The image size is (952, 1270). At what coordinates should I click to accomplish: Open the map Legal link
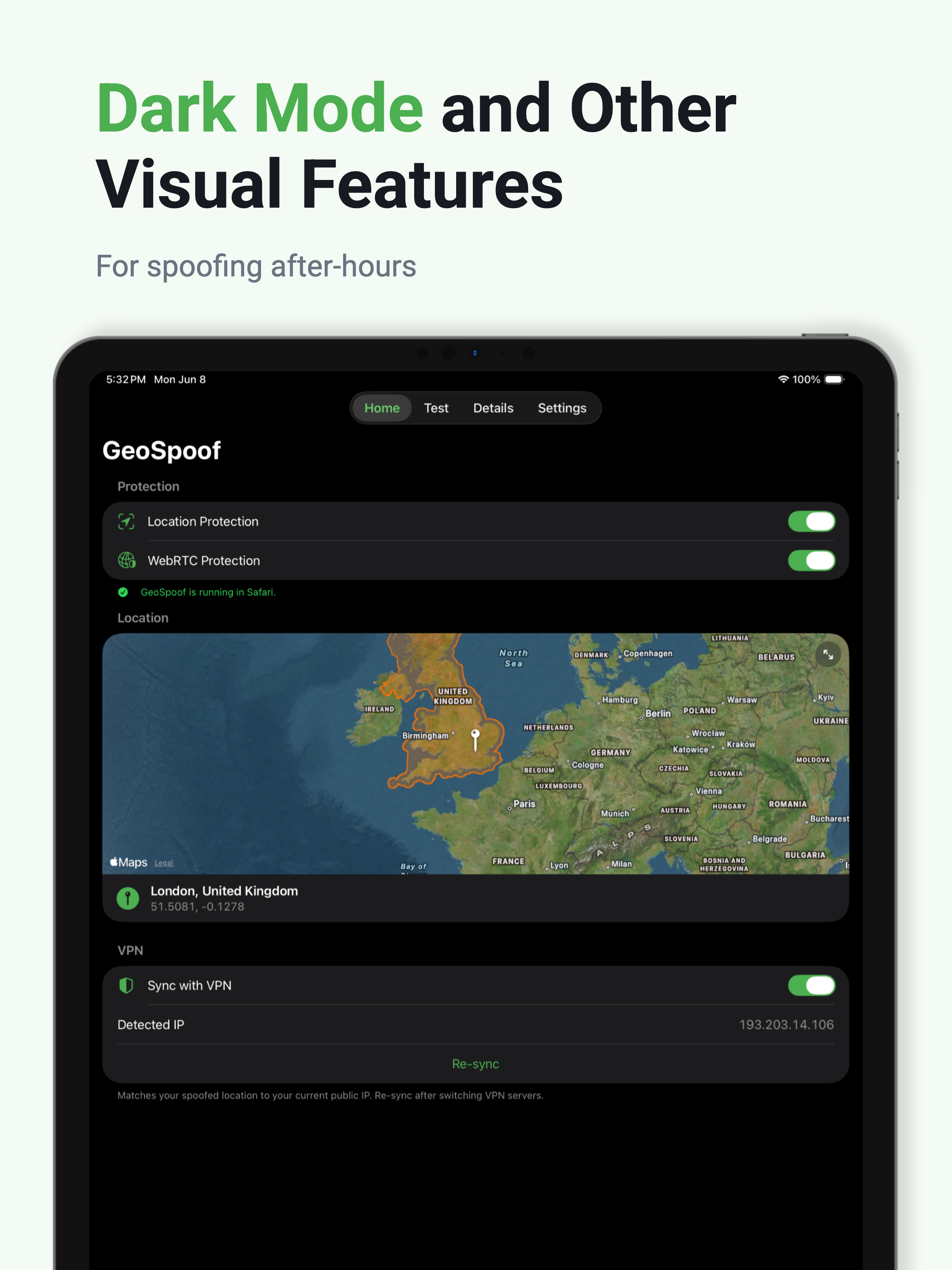[x=164, y=863]
